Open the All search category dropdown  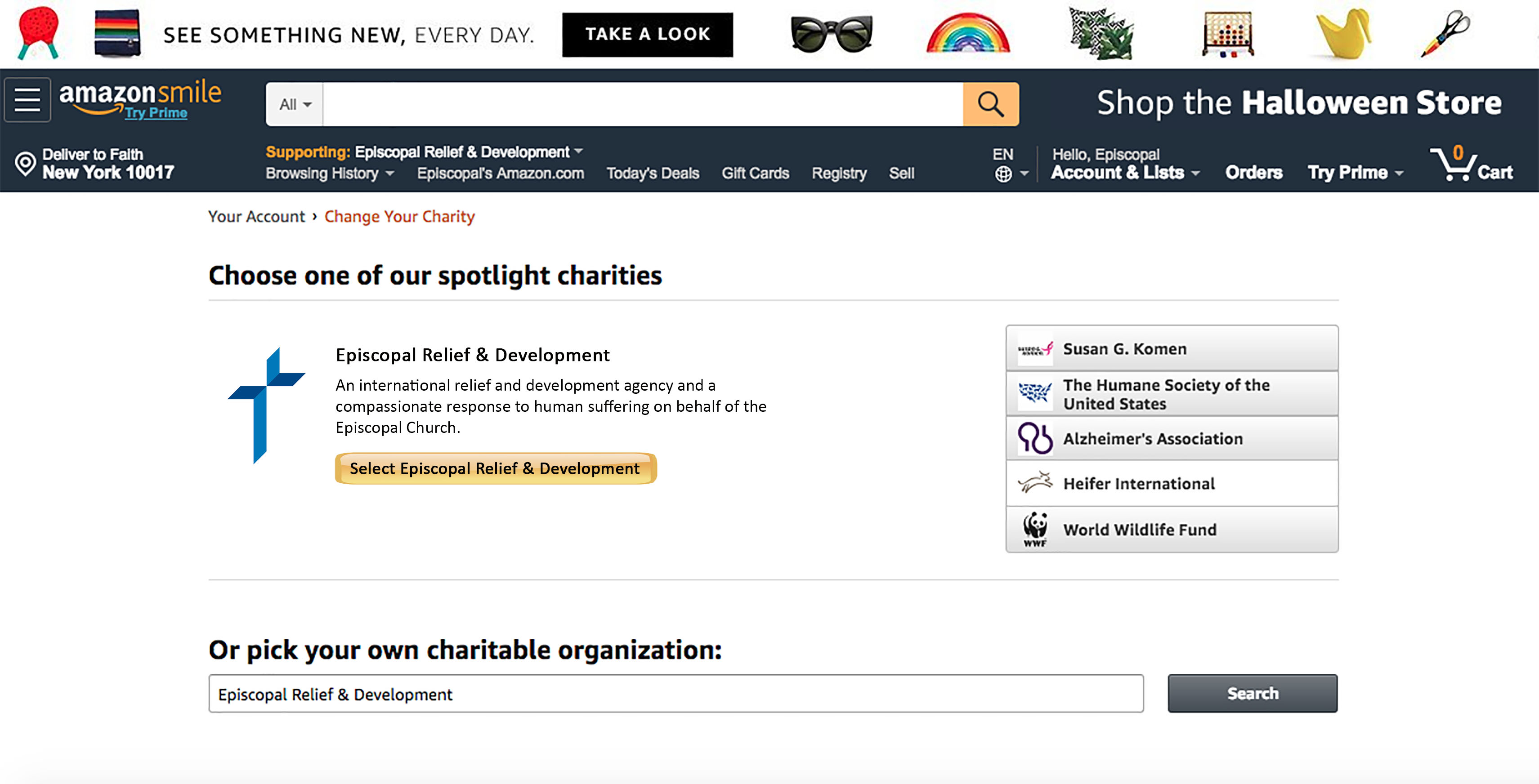point(295,104)
